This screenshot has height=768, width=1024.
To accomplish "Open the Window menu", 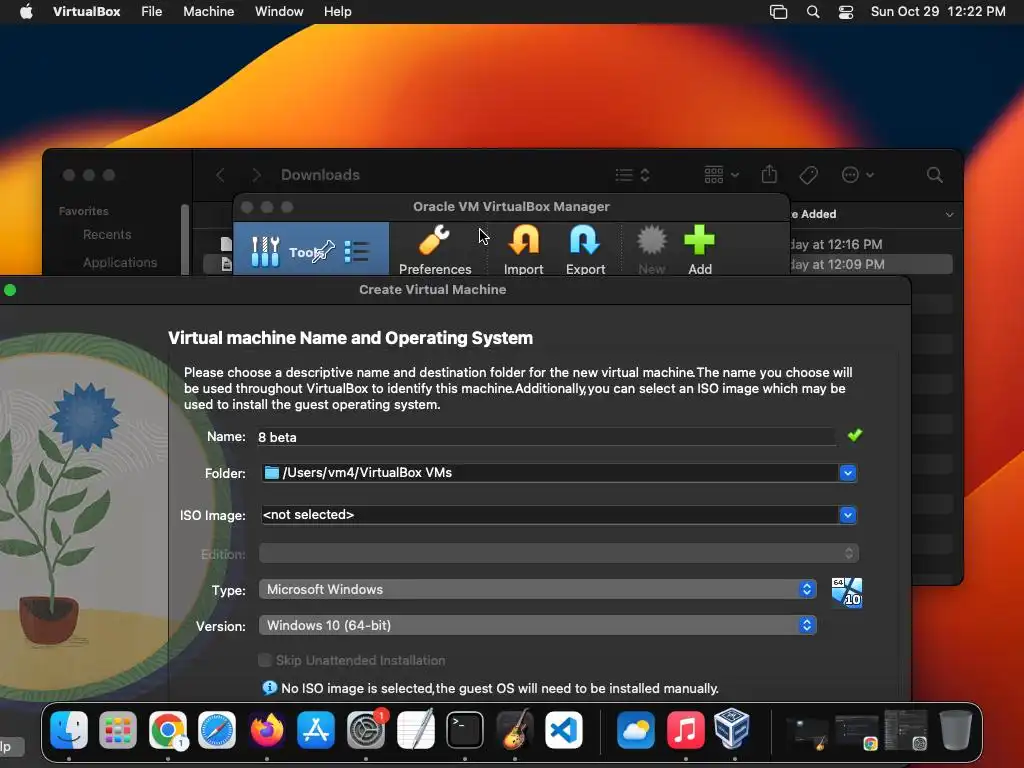I will 279,12.
